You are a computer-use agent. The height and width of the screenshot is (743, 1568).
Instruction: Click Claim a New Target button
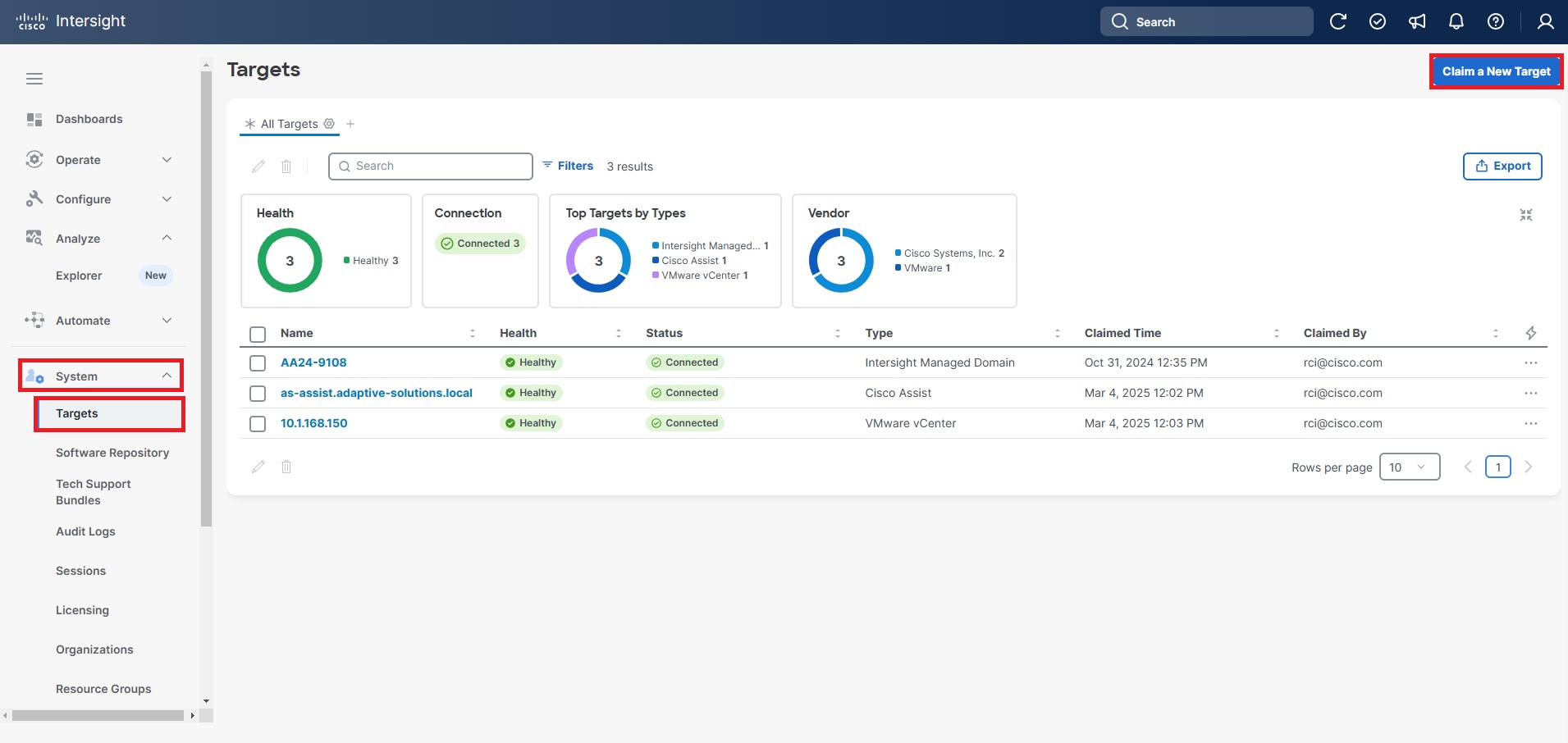tap(1497, 71)
